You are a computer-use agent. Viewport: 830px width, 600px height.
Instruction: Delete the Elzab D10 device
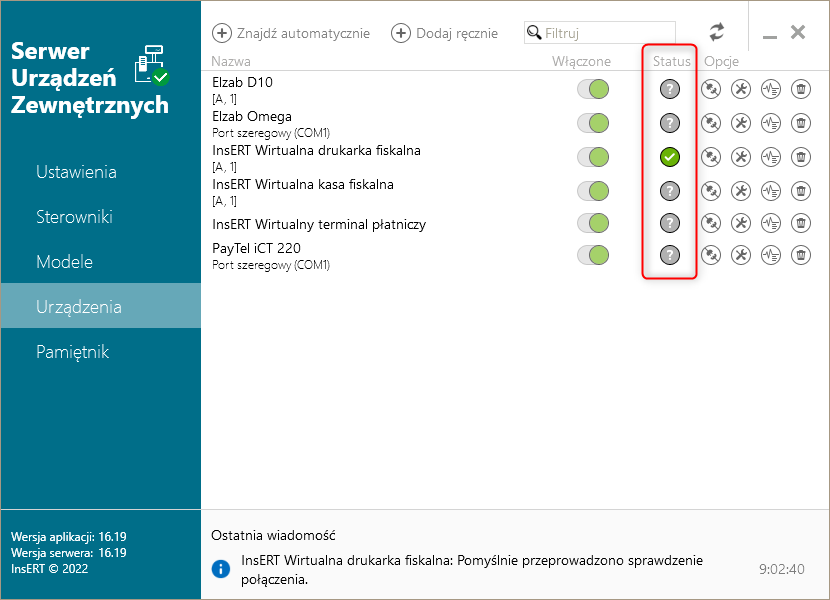[801, 89]
